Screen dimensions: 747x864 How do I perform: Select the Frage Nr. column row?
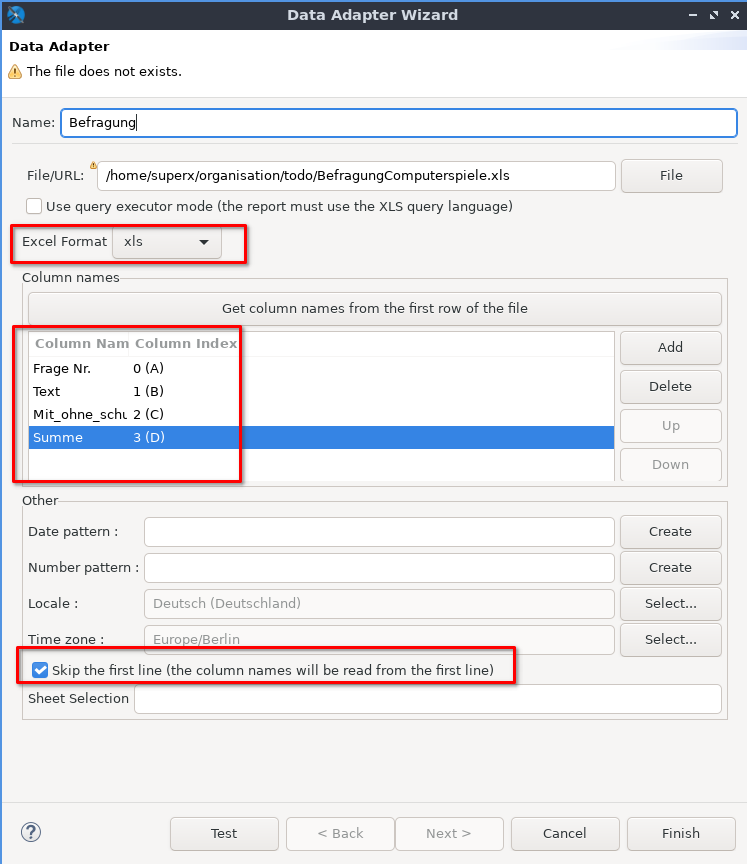[x=321, y=368]
